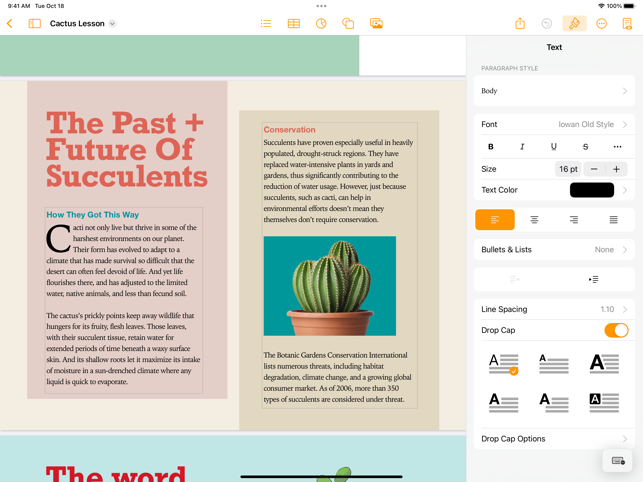Tap the Share icon in toolbar
Viewport: 643px width, 482px height.
click(x=520, y=23)
